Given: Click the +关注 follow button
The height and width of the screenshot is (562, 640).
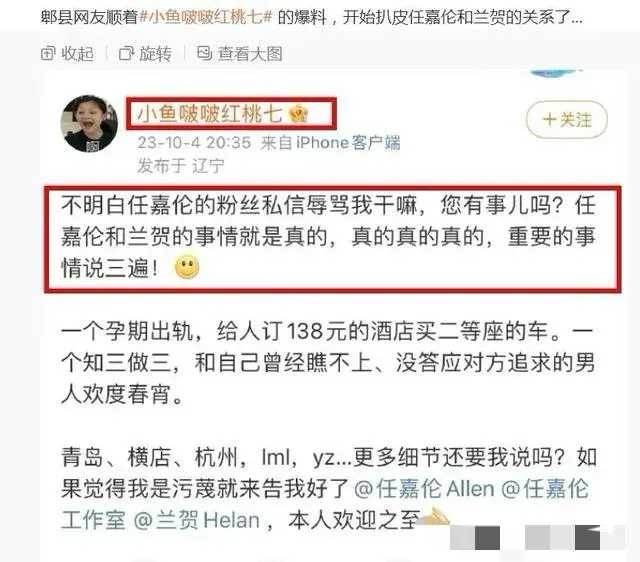Looking at the screenshot, I should pos(567,120).
